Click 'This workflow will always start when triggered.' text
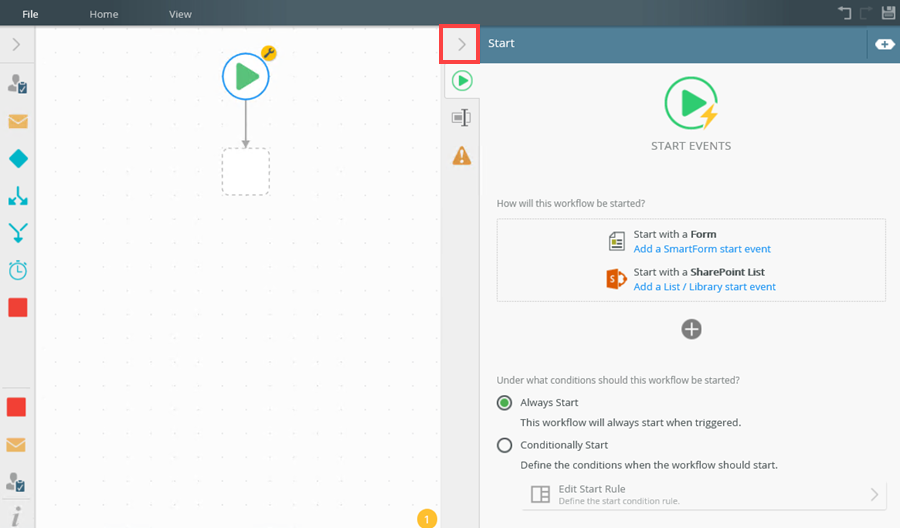Viewport: 900px width, 528px height. pos(630,423)
